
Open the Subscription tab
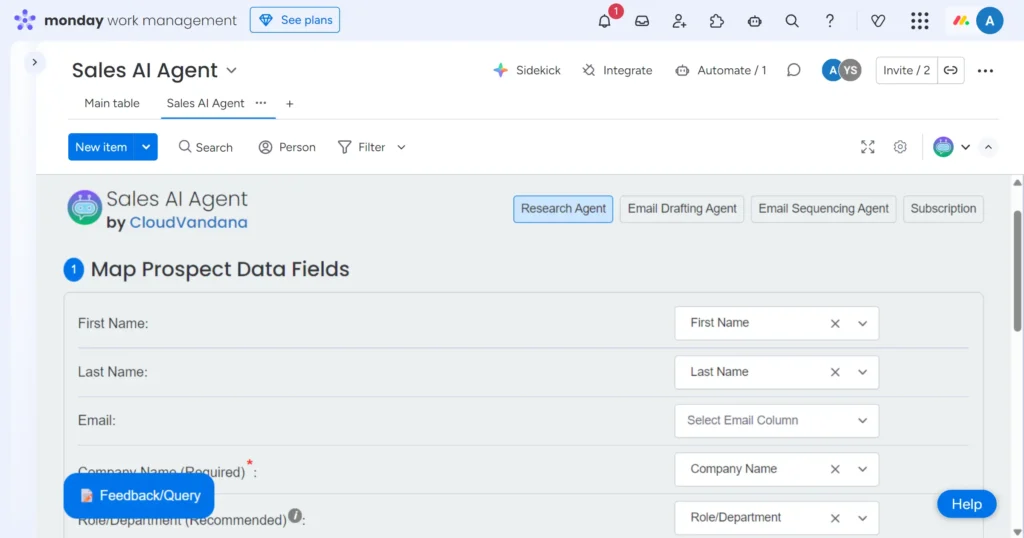pyautogui.click(x=943, y=209)
